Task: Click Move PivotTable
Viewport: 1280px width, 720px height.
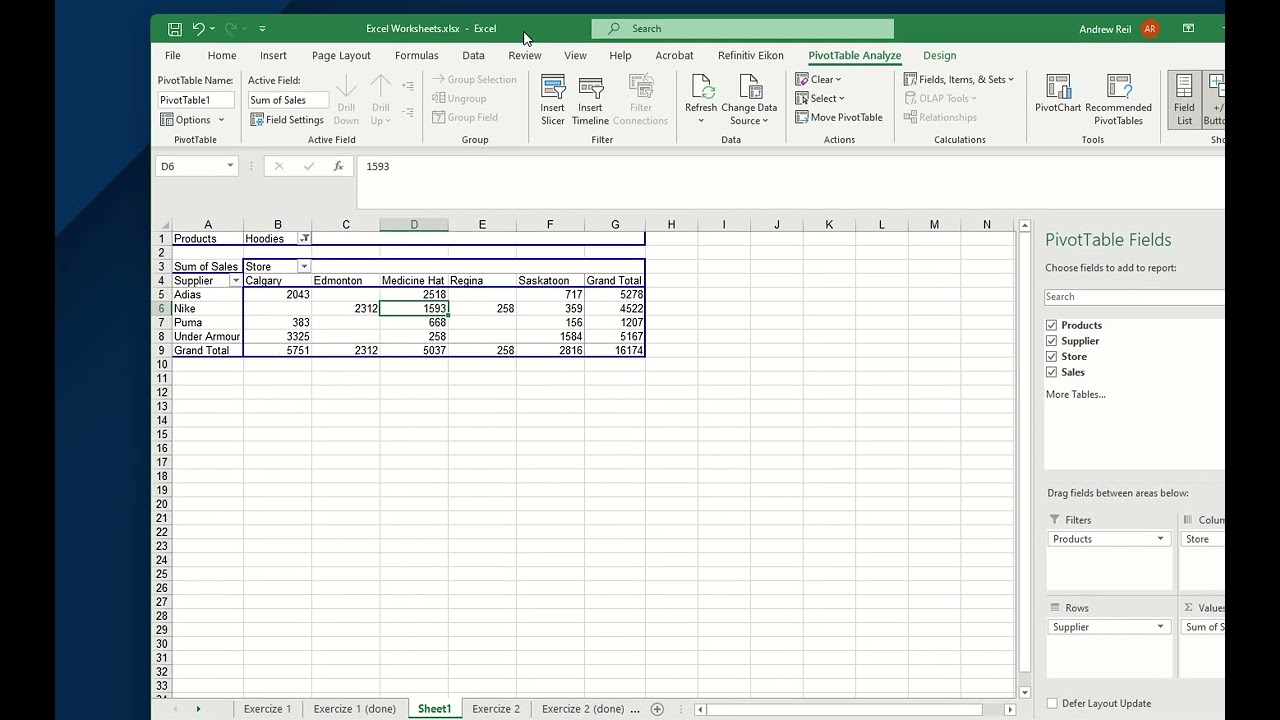Action: (x=839, y=117)
